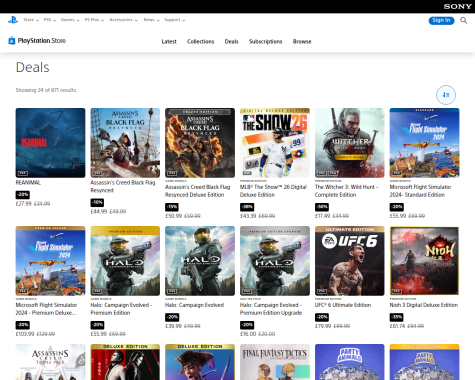475x380 pixels.
Task: Click 'The Witcher 3: Wild Hunt – Complete Edition' title
Action: (x=347, y=191)
